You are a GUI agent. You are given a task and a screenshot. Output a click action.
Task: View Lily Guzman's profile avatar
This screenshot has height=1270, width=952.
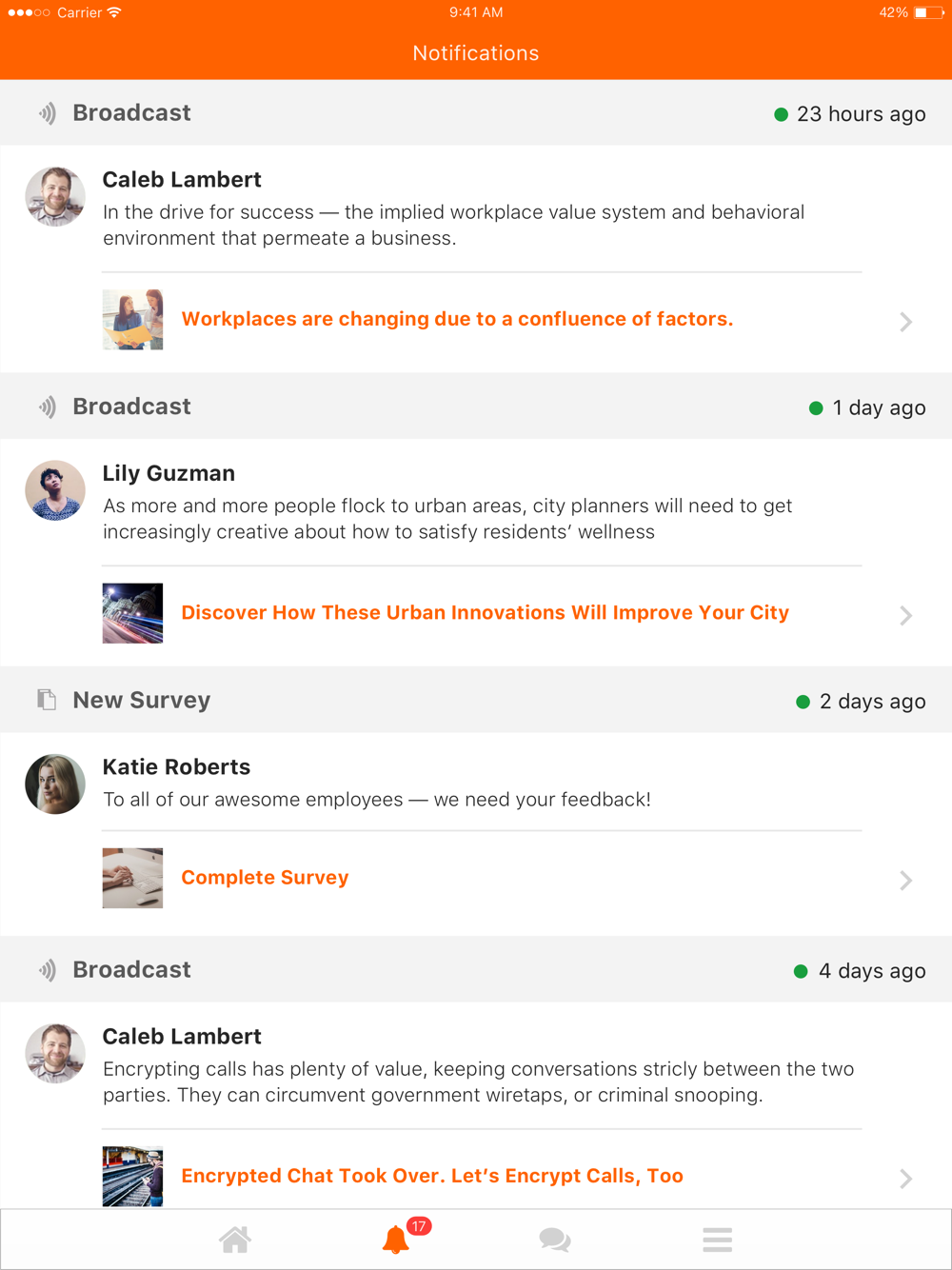coord(55,490)
